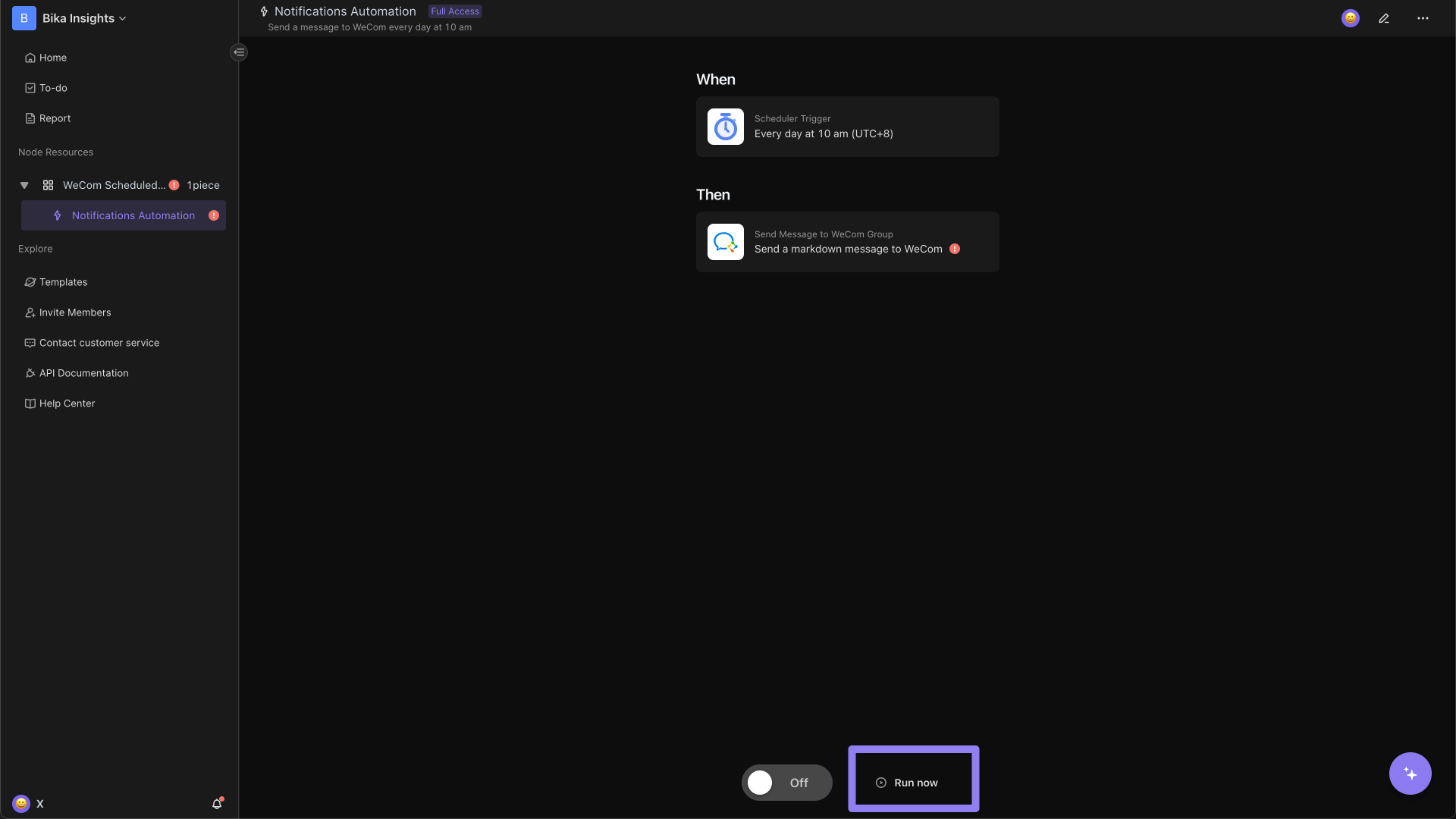Click the overflow menu three-dots icon
This screenshot has width=1456, height=819.
(1423, 18)
